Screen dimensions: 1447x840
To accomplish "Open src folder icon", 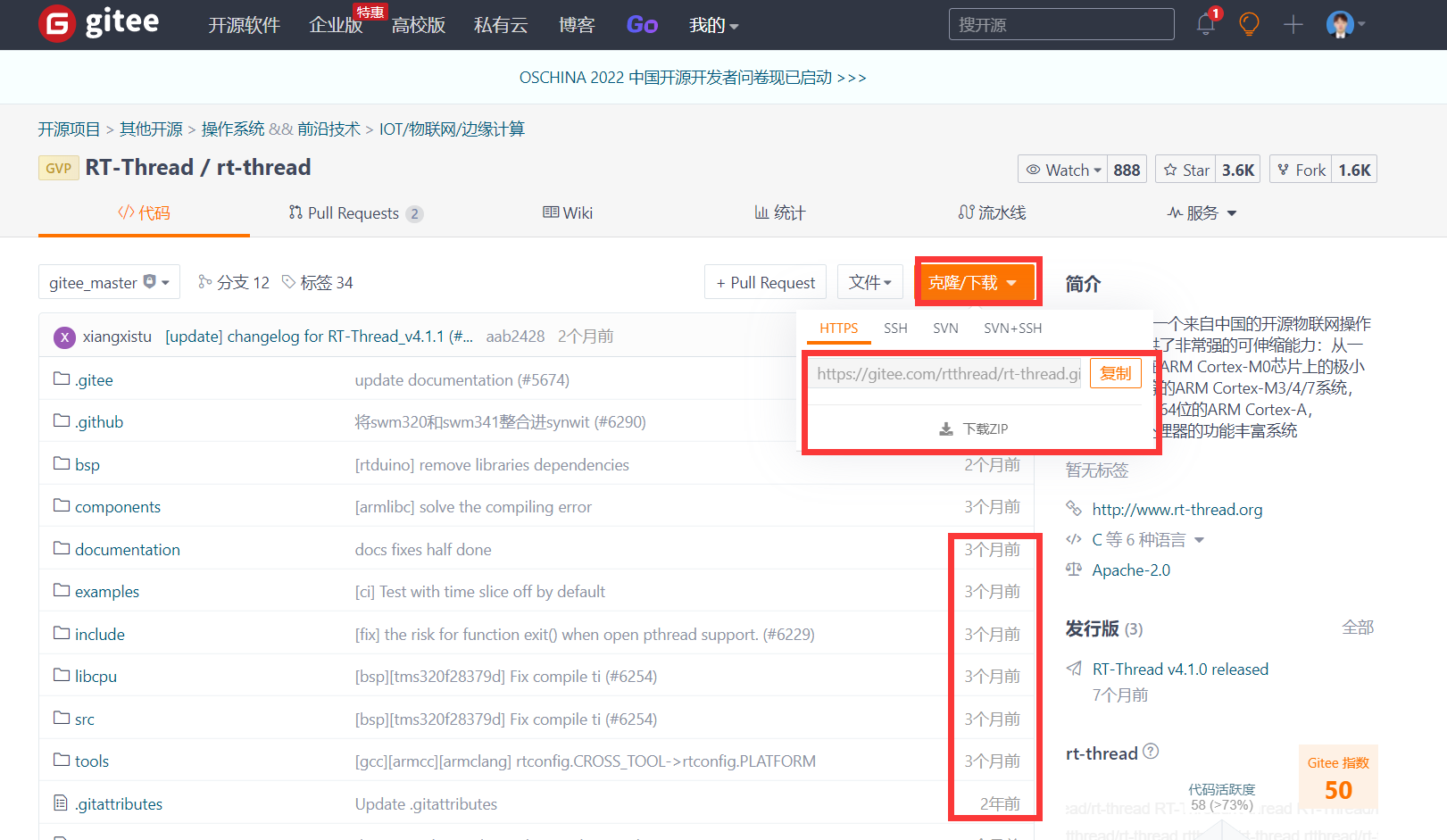I will coord(62,718).
